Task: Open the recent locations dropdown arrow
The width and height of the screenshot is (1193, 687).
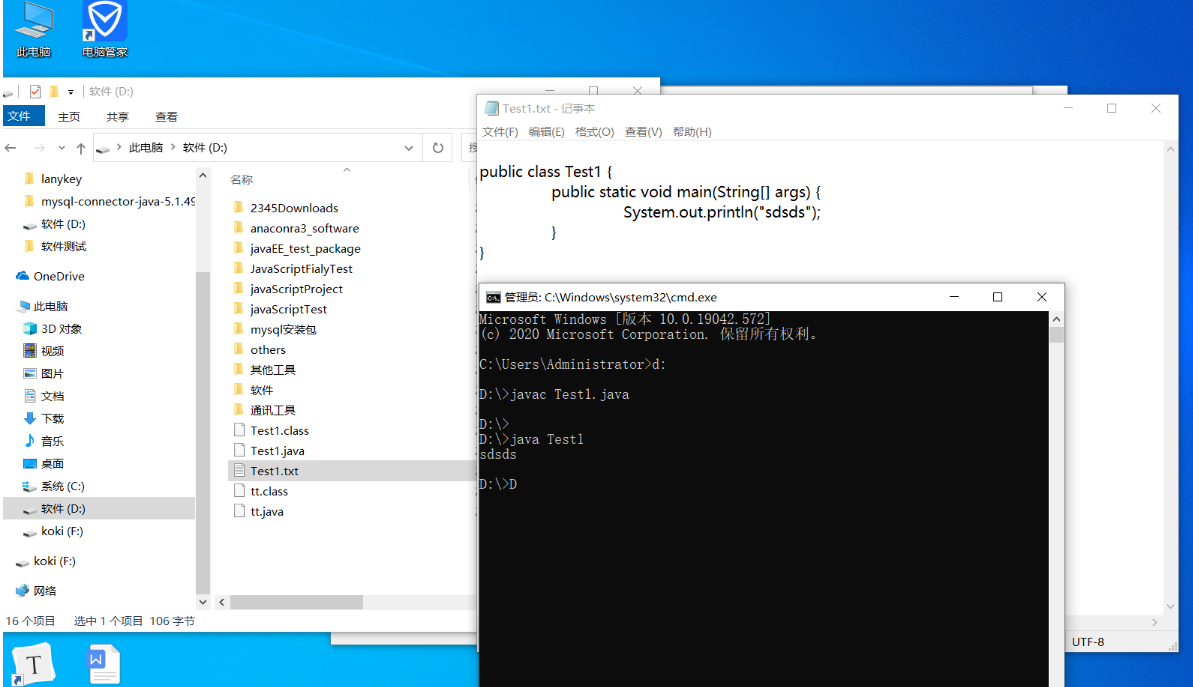Action: 62,148
